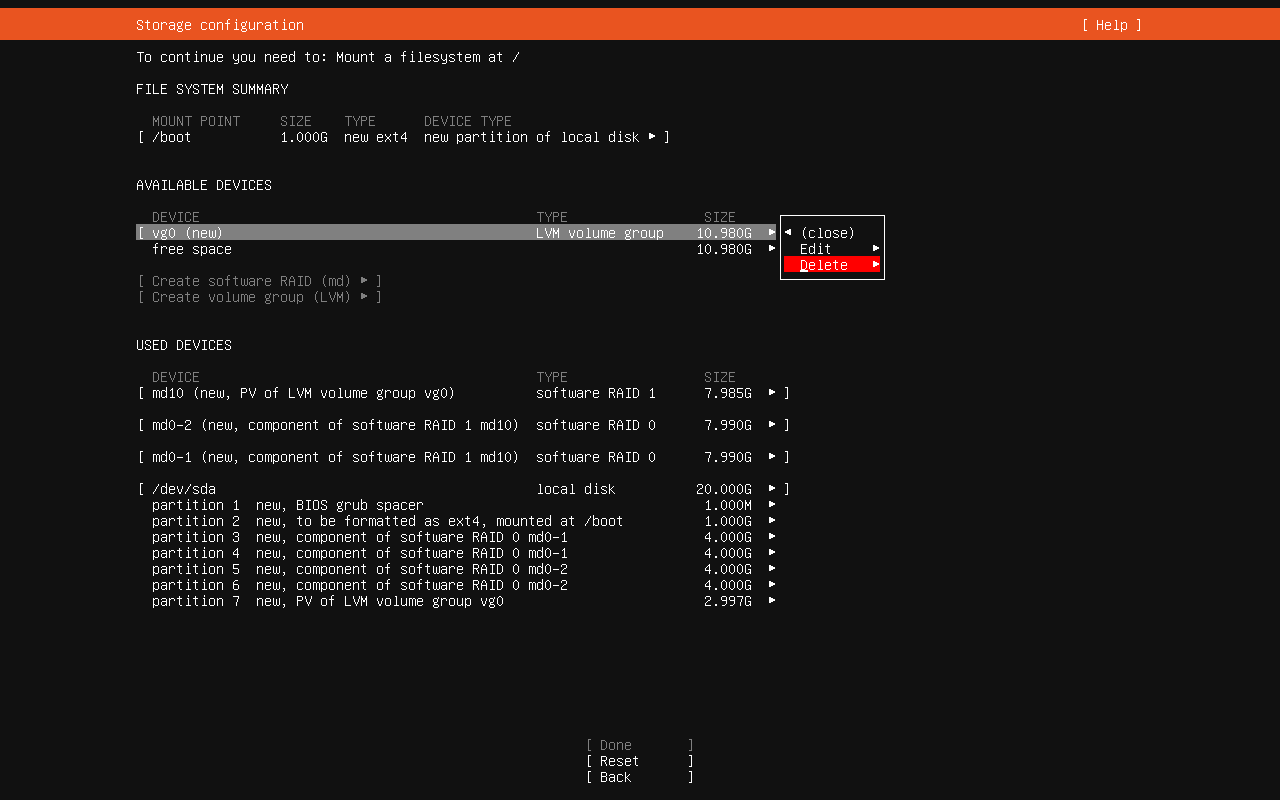This screenshot has width=1280, height=800.
Task: Expand the /boot filesystem summary entry
Action: (652, 137)
